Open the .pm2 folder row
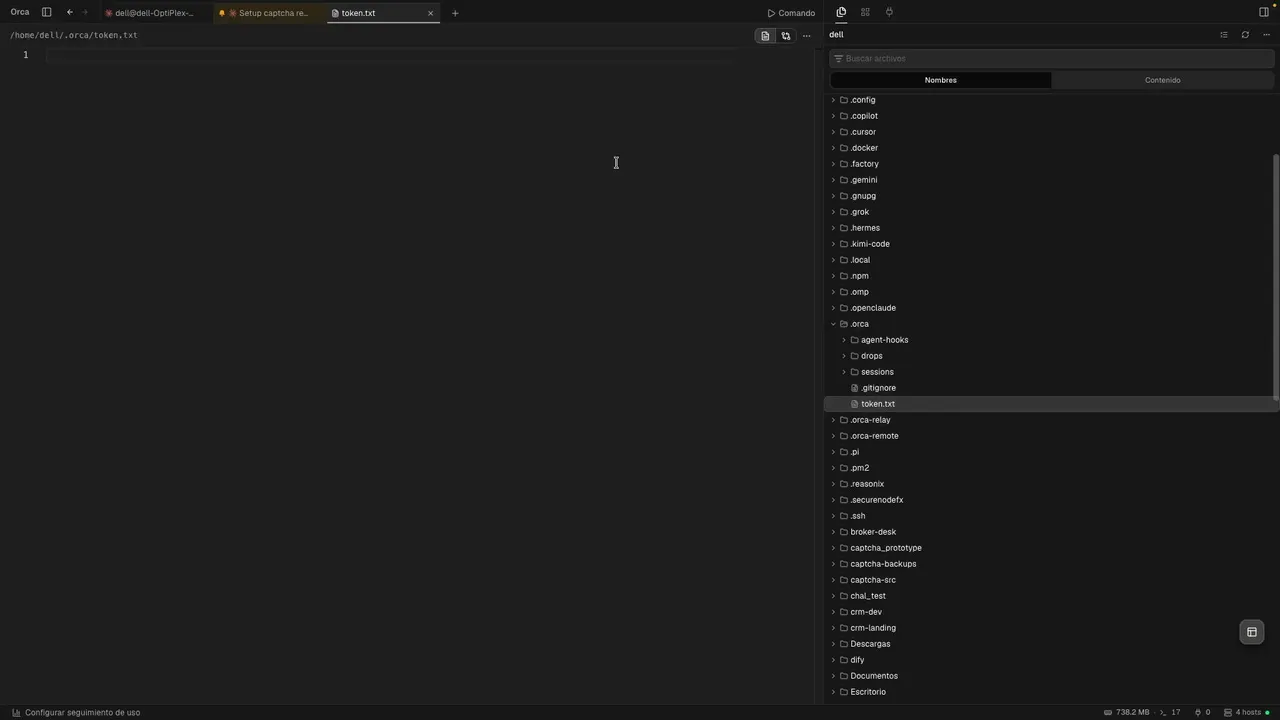 [x=1047, y=468]
